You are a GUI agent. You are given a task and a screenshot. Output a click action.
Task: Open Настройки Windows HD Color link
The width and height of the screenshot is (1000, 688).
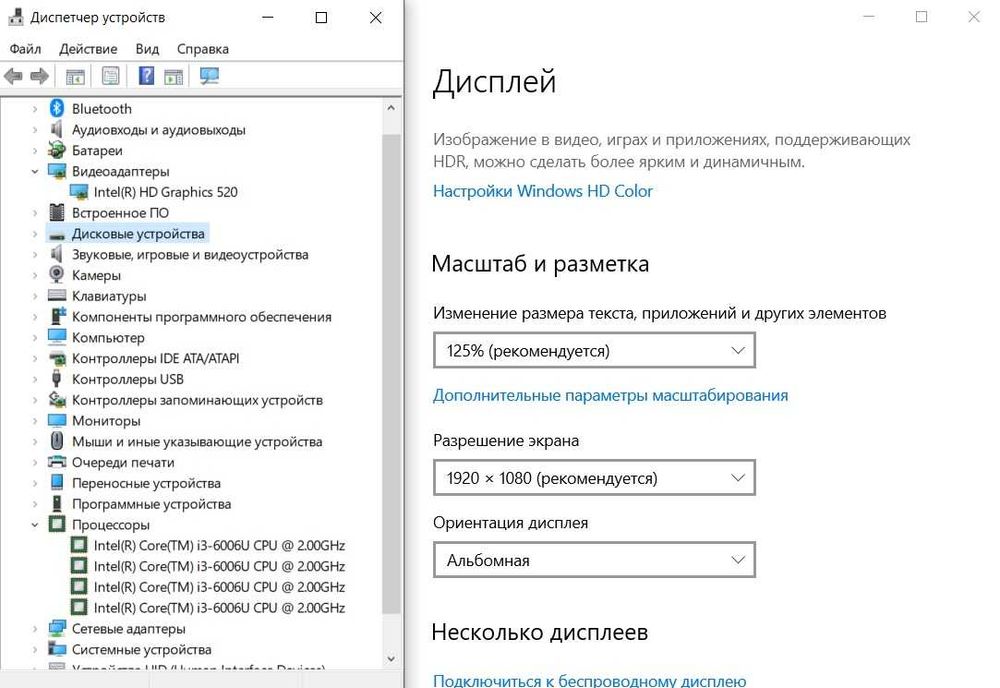(543, 191)
